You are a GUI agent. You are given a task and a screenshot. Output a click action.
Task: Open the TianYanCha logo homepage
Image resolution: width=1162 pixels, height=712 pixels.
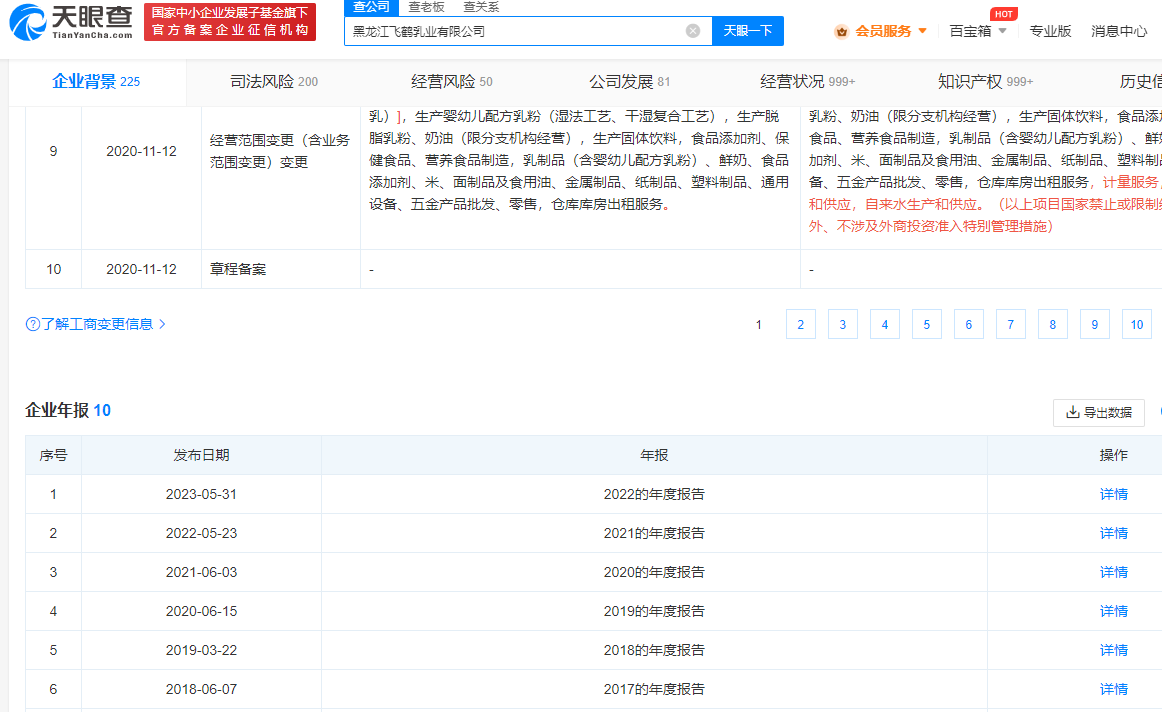tap(71, 21)
